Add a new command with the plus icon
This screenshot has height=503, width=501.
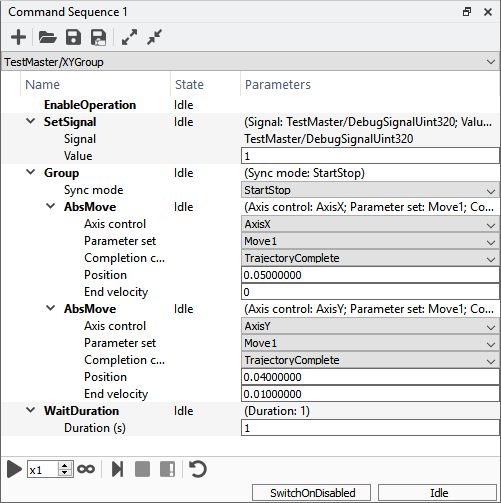point(18,37)
